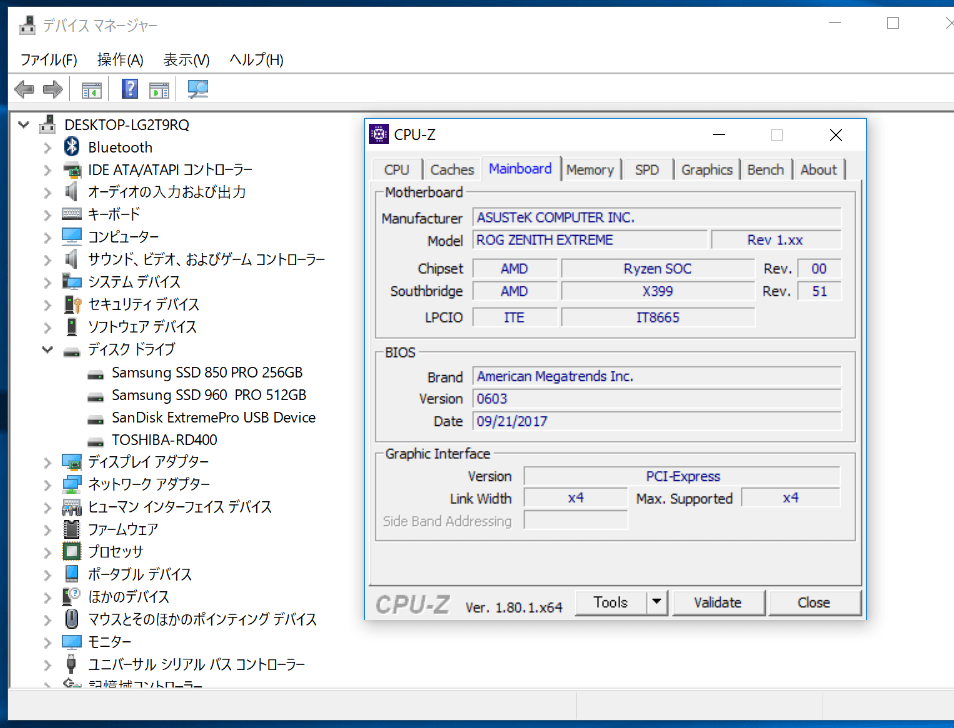Screen dimensions: 954x728
Task: Click the Back arrow in Device Manager toolbar
Action: click(x=24, y=90)
